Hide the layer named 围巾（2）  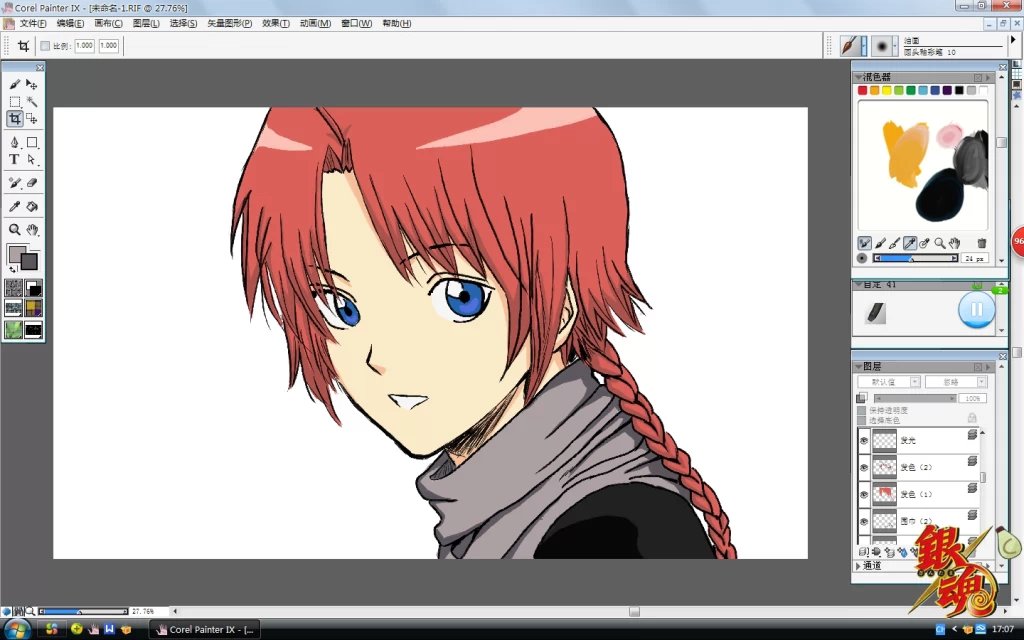864,521
